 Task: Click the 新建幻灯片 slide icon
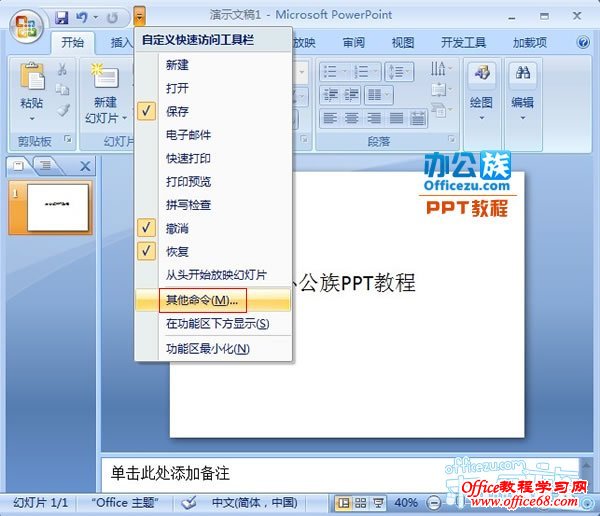pyautogui.click(x=105, y=75)
